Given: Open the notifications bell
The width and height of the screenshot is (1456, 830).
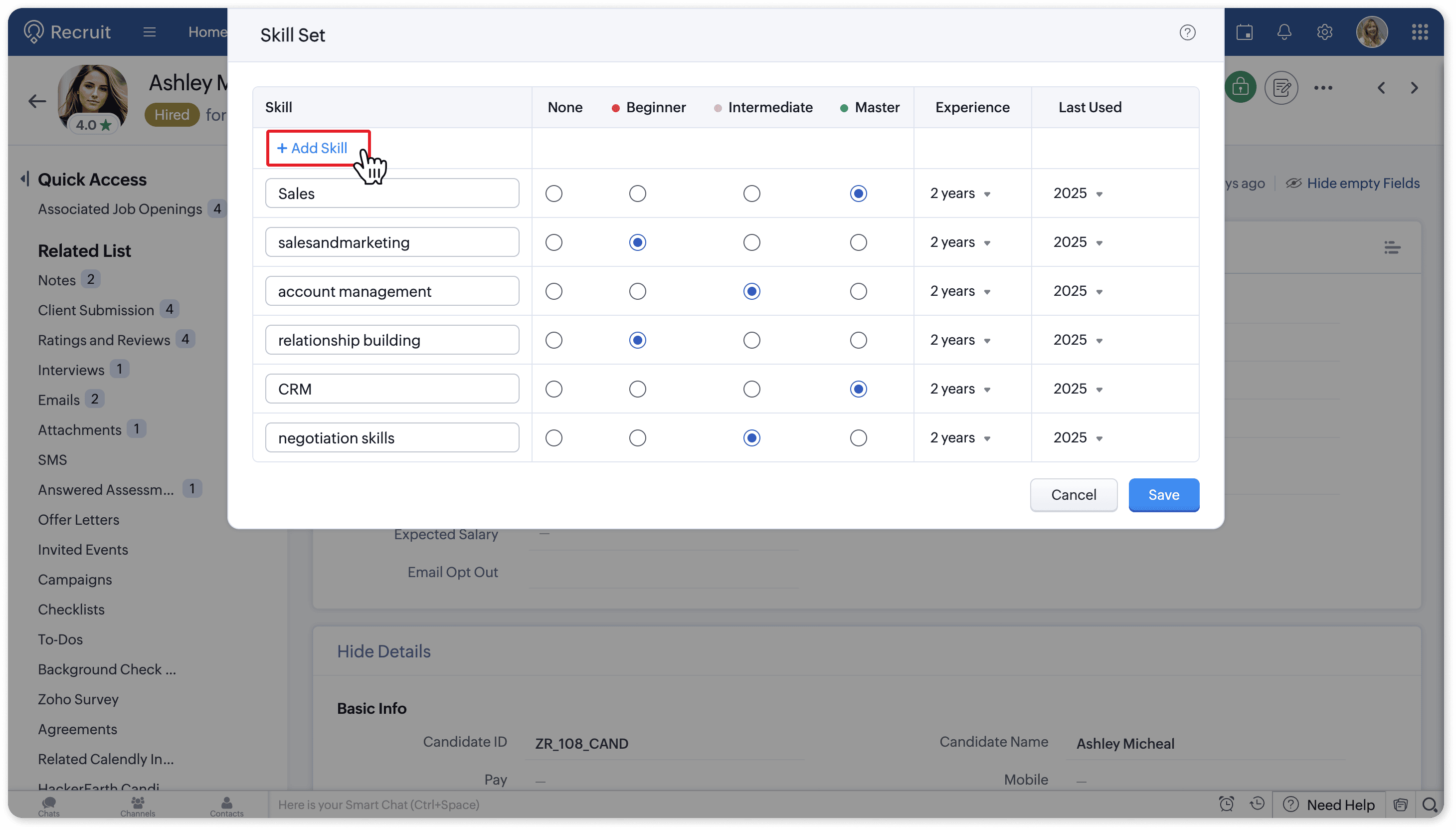Looking at the screenshot, I should coord(1284,32).
